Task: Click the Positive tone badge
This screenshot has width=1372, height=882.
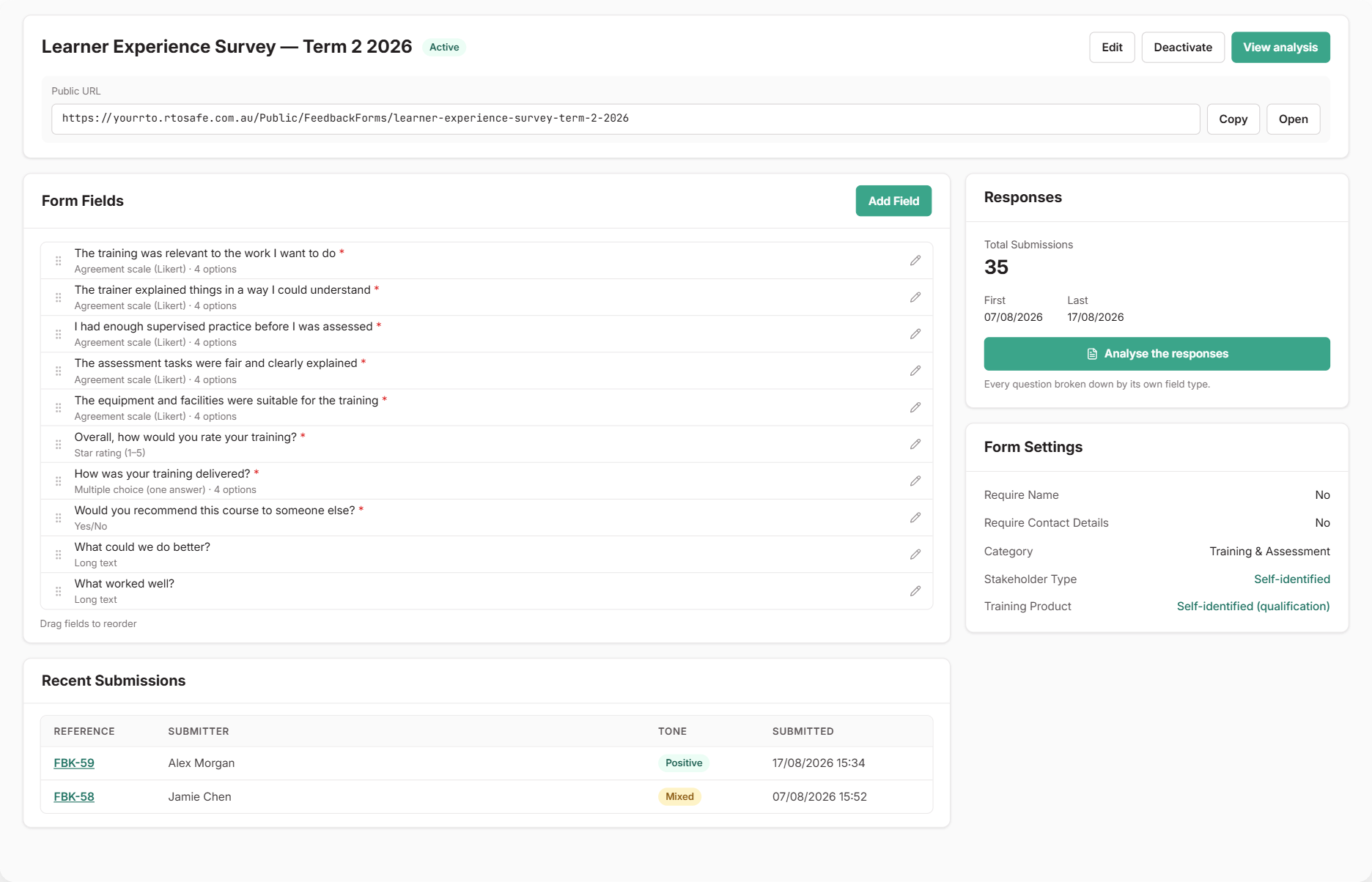Action: 684,763
